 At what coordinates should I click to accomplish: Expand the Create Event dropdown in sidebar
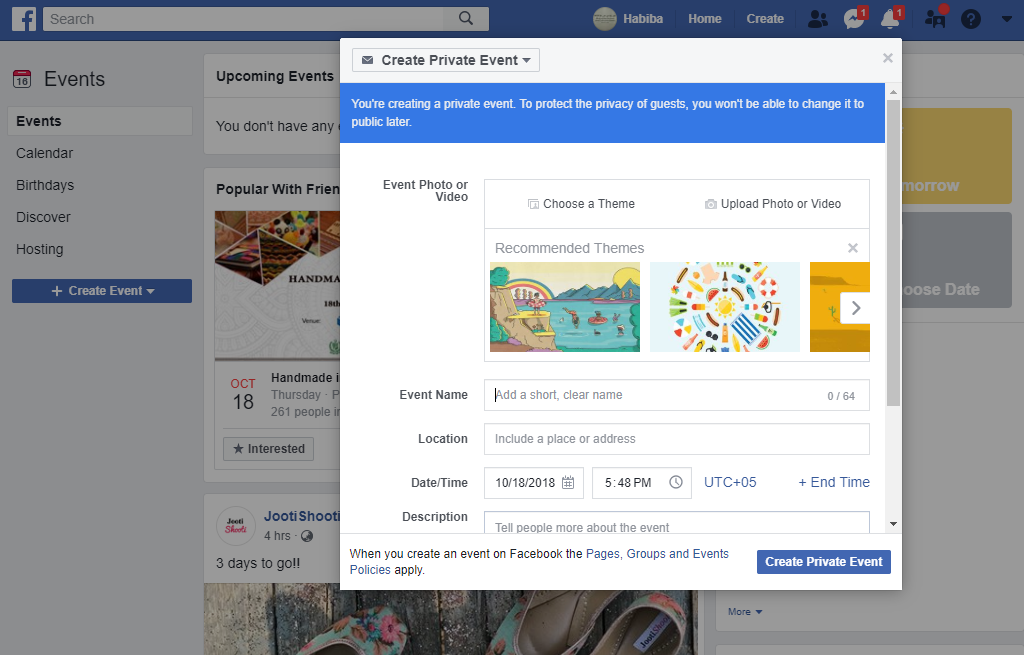click(102, 291)
